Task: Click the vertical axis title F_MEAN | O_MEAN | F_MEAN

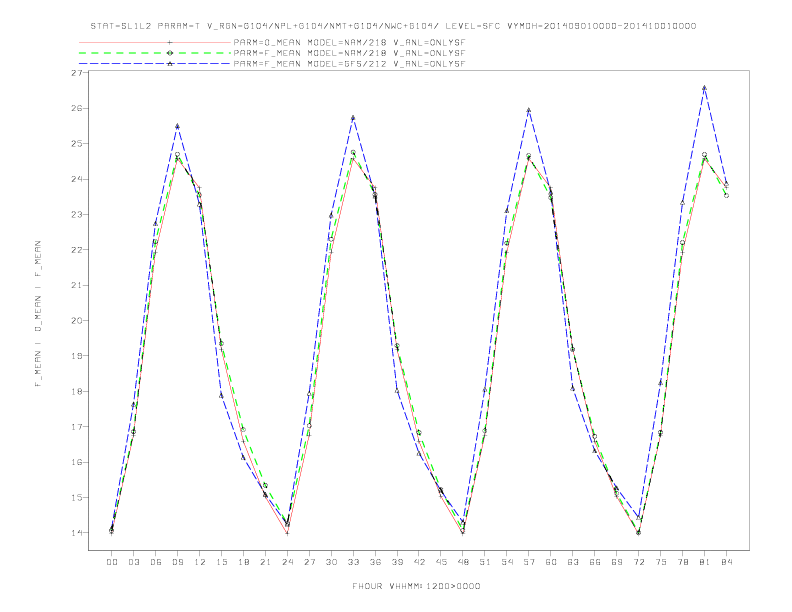Action: coord(38,314)
